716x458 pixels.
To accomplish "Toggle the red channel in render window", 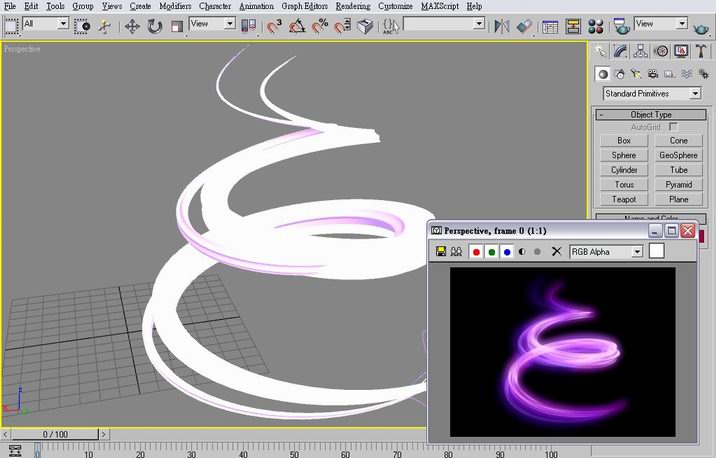I will pyautogui.click(x=476, y=252).
